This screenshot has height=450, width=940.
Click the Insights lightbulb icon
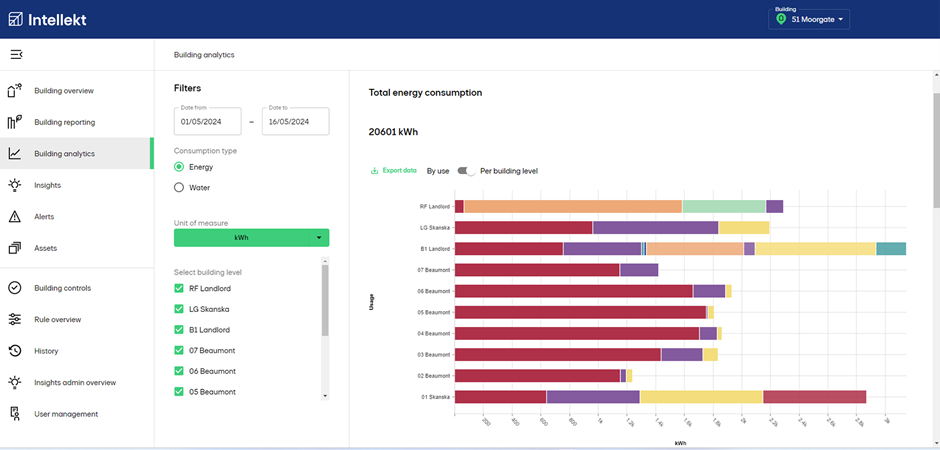15,185
